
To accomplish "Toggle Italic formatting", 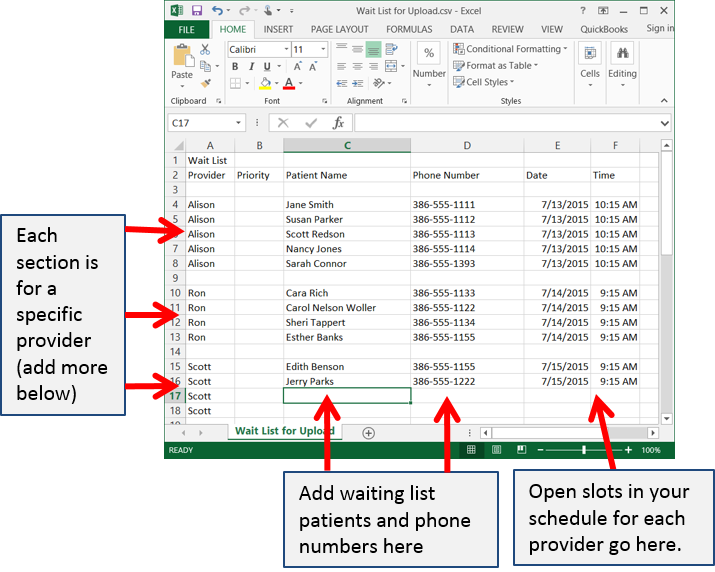I will point(251,67).
